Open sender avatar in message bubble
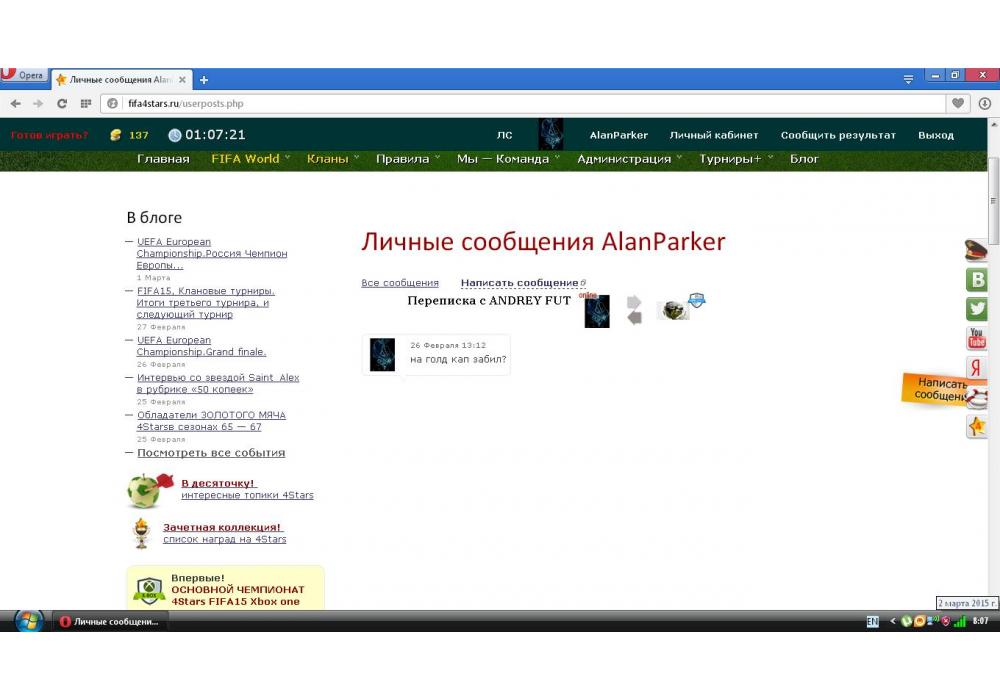 (382, 355)
